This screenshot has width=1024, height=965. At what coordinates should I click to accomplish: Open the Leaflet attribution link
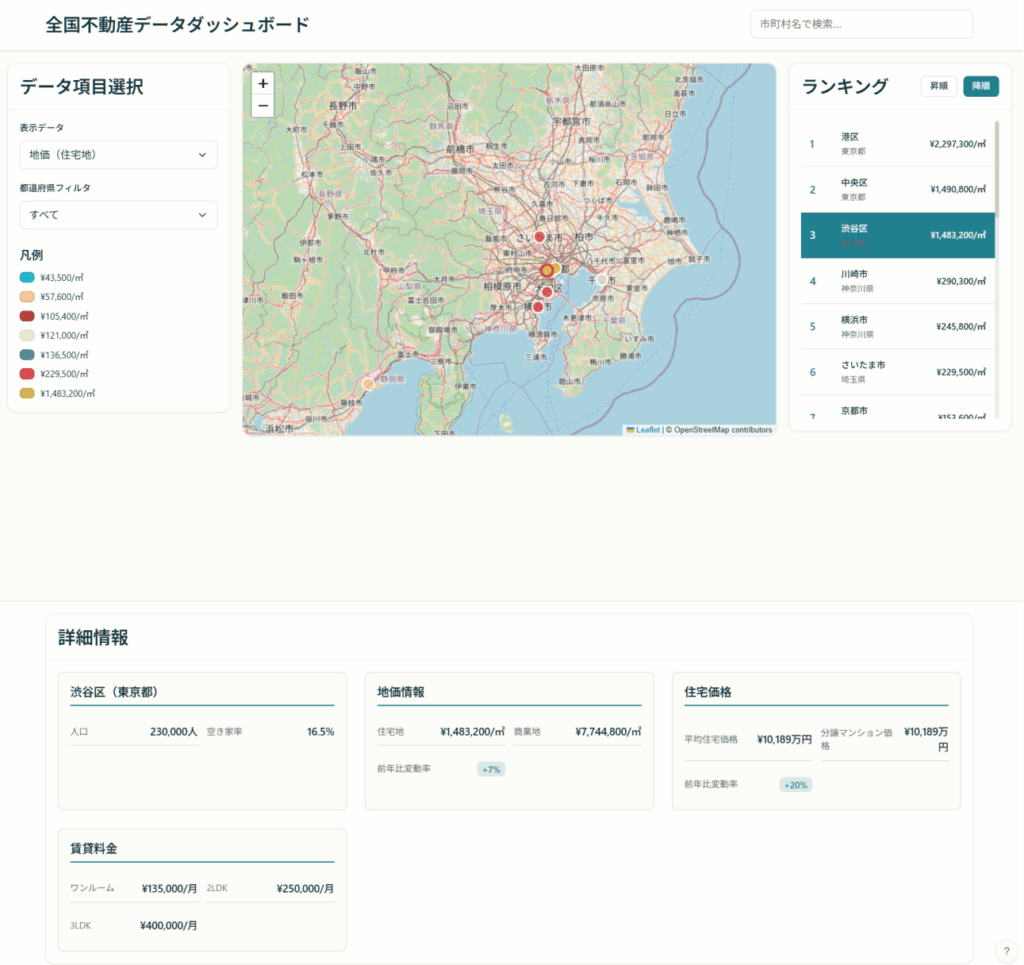[647, 430]
